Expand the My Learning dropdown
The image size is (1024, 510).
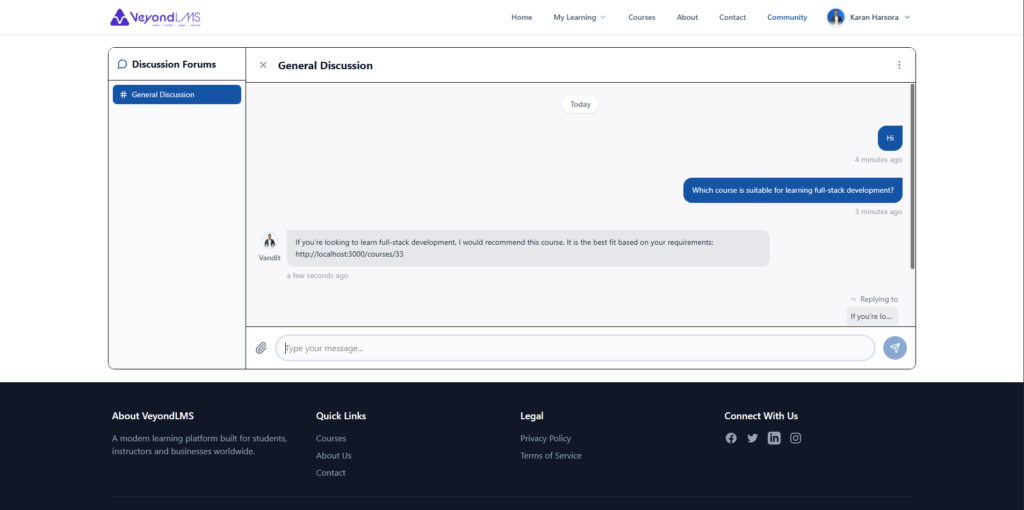579,18
